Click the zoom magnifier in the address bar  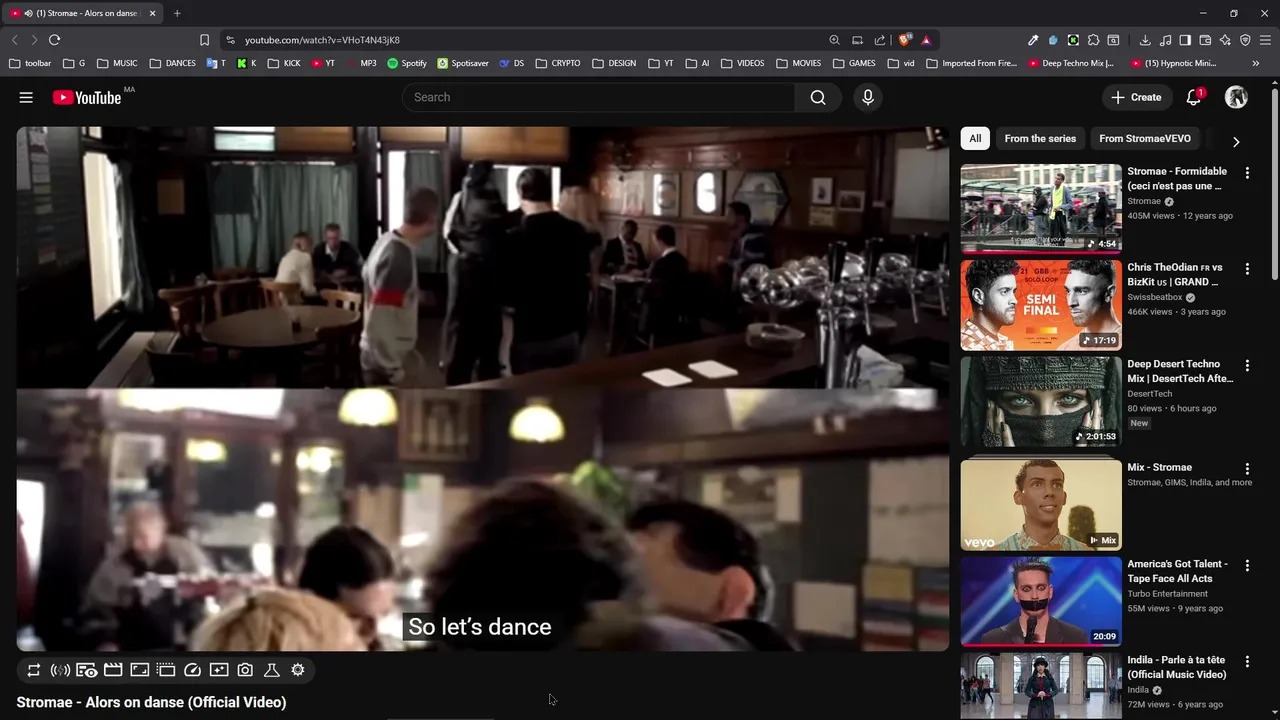click(x=834, y=40)
